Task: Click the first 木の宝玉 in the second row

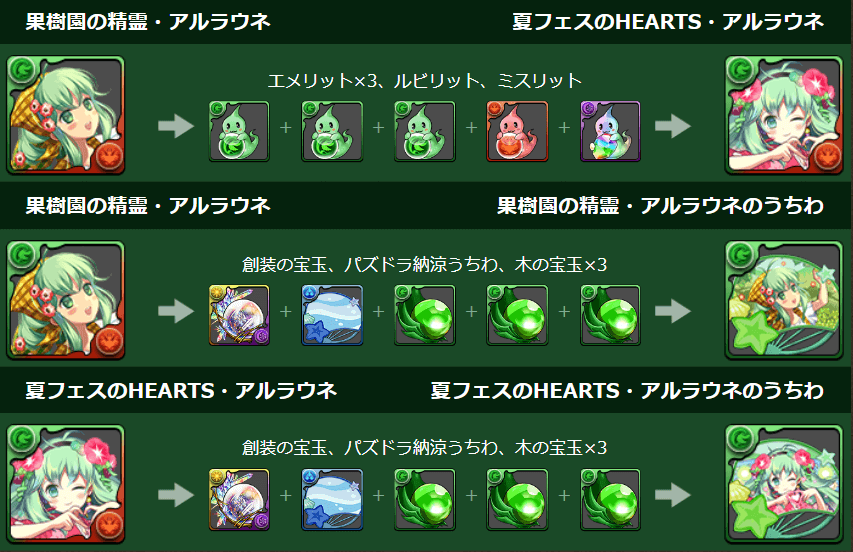Action: pos(424,315)
